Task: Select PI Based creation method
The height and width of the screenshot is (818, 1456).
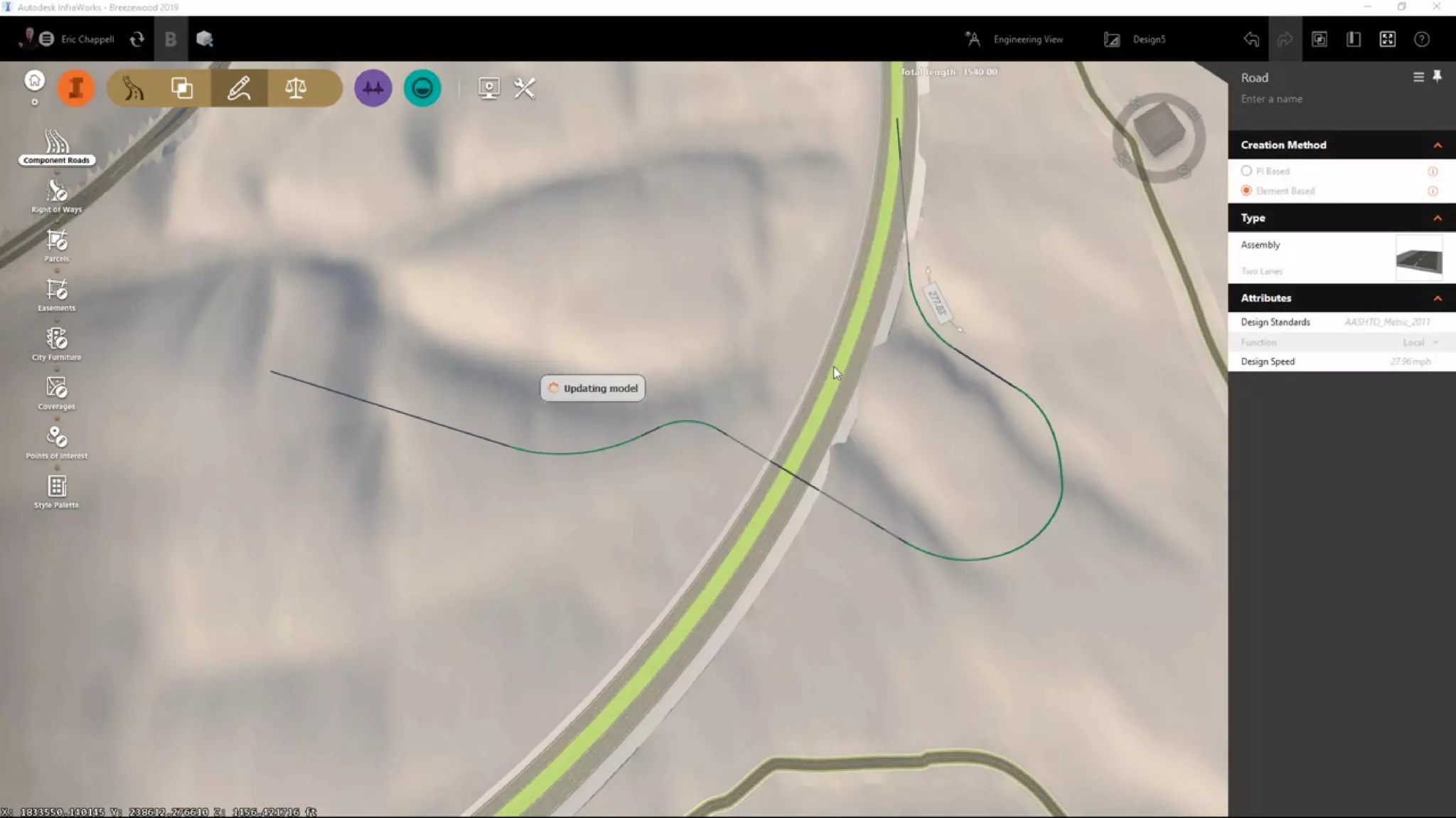Action: pos(1246,171)
